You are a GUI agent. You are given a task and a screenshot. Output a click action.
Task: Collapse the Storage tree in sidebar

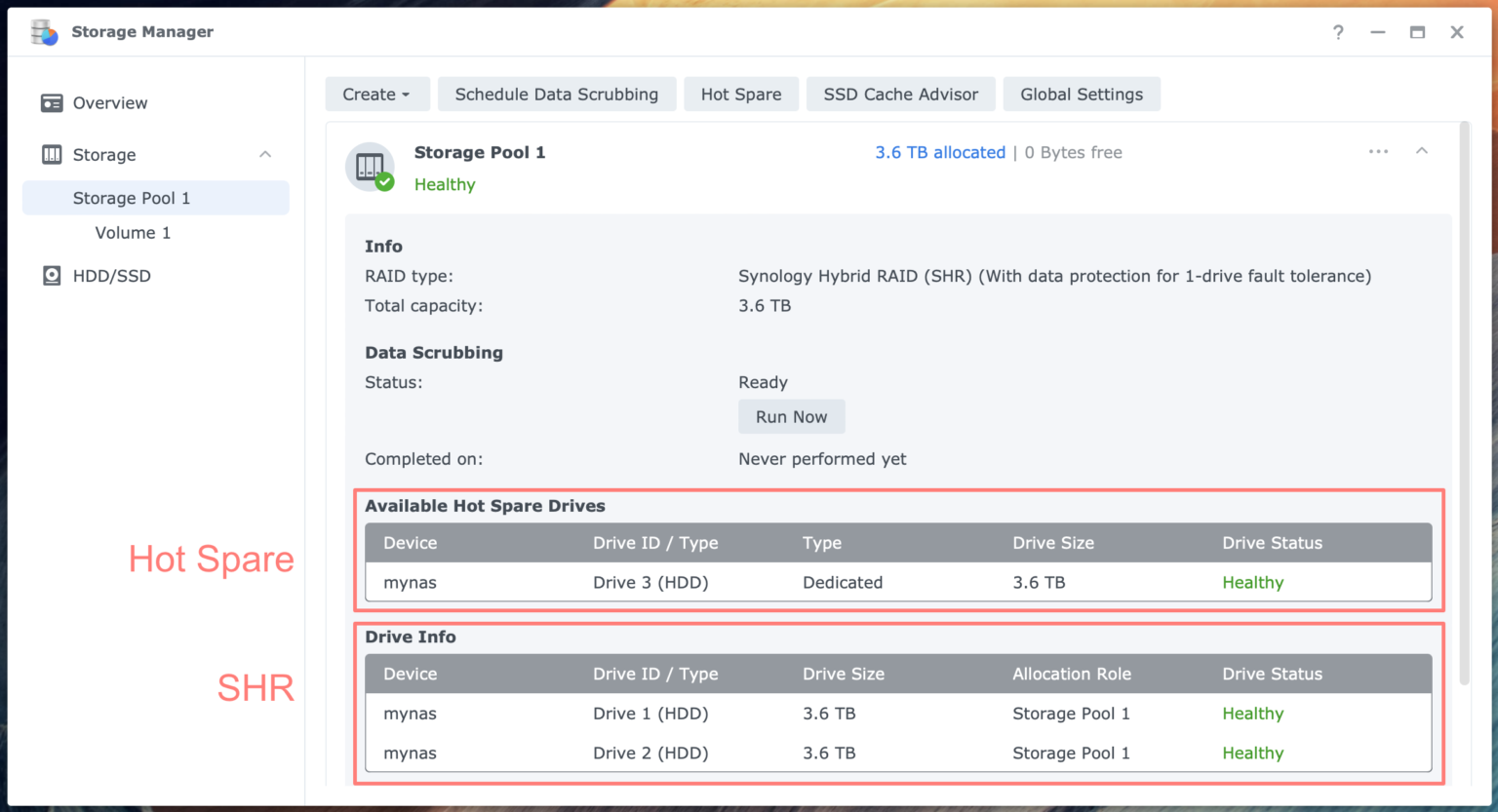265,154
